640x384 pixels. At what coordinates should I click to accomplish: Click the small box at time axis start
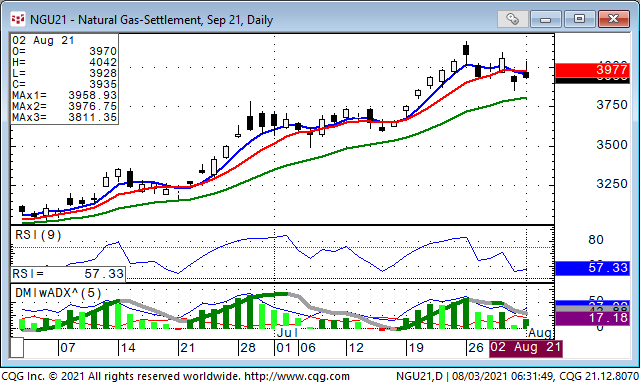click(x=17, y=348)
